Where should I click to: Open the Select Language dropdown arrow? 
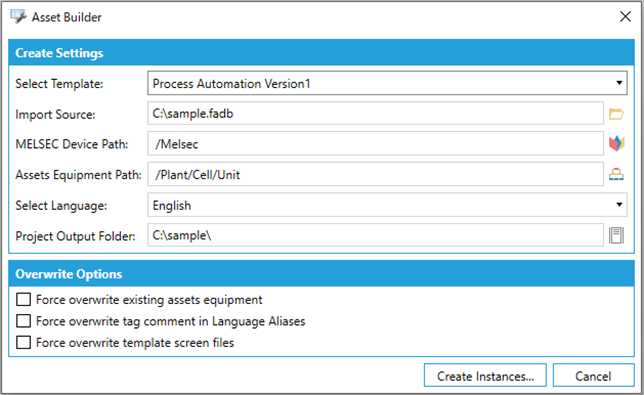pos(619,205)
